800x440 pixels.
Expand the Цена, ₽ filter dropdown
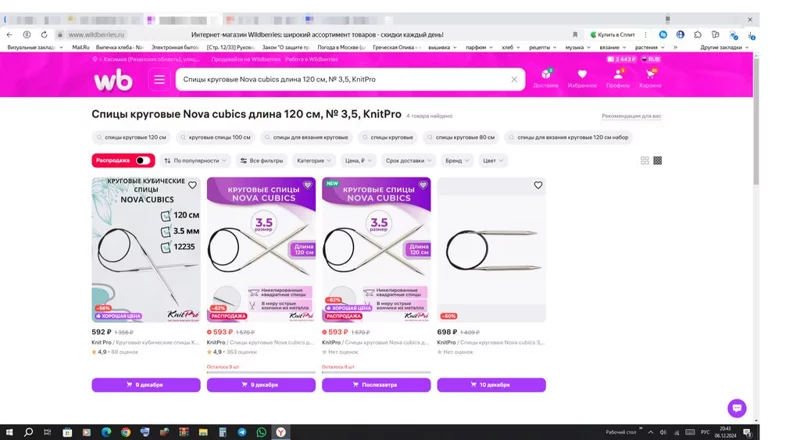pyautogui.click(x=358, y=160)
